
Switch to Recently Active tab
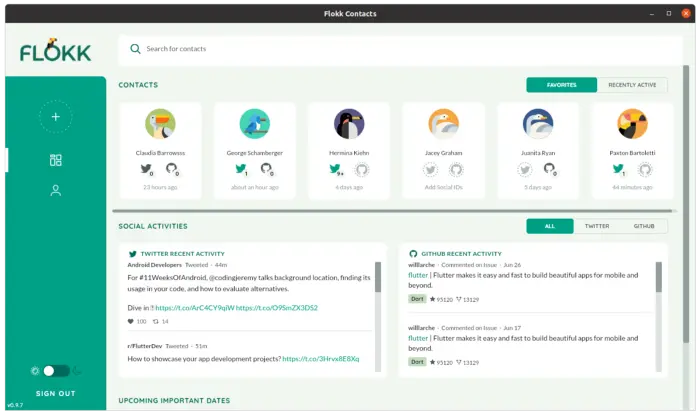[x=632, y=85]
